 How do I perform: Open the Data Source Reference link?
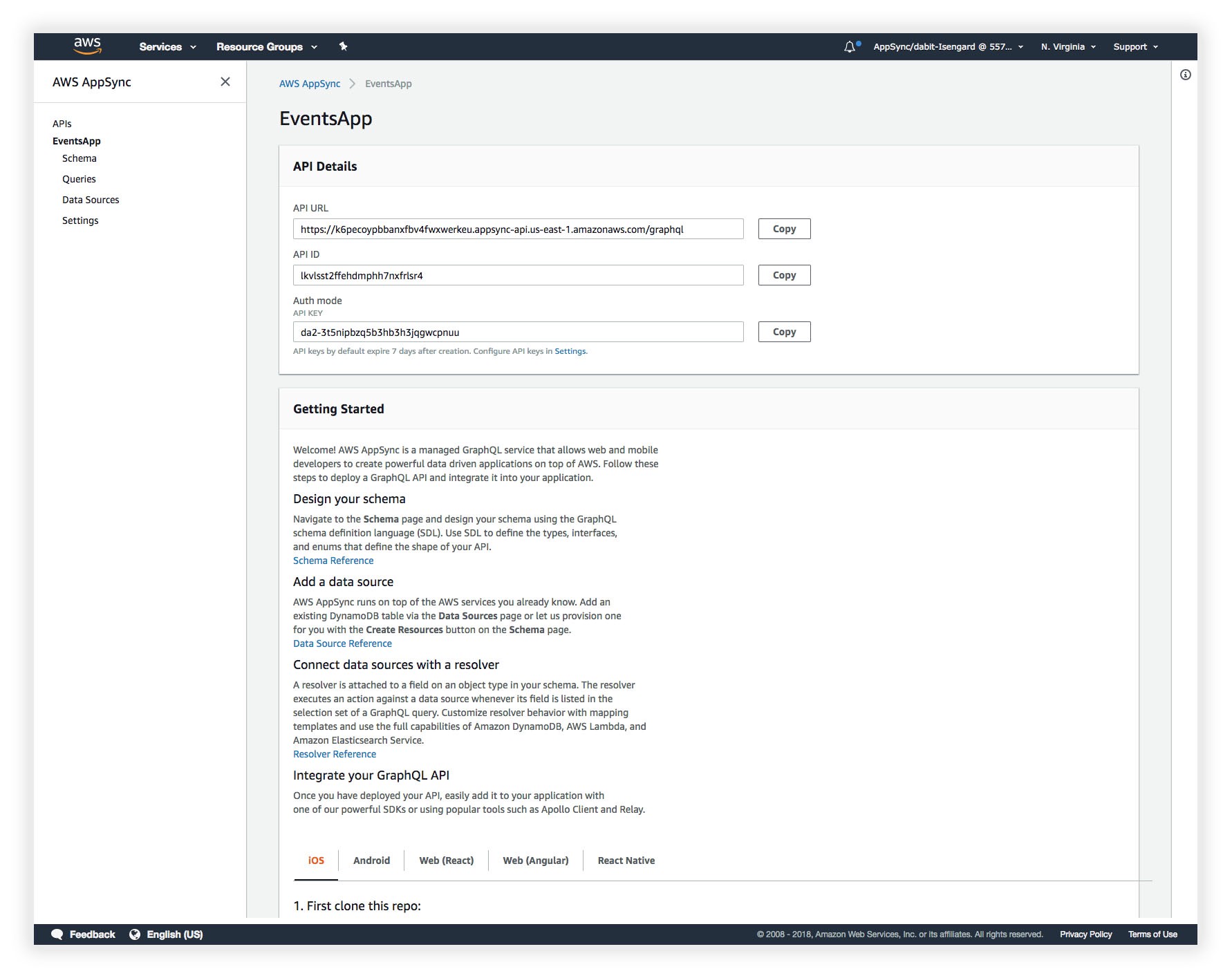pyautogui.click(x=342, y=643)
